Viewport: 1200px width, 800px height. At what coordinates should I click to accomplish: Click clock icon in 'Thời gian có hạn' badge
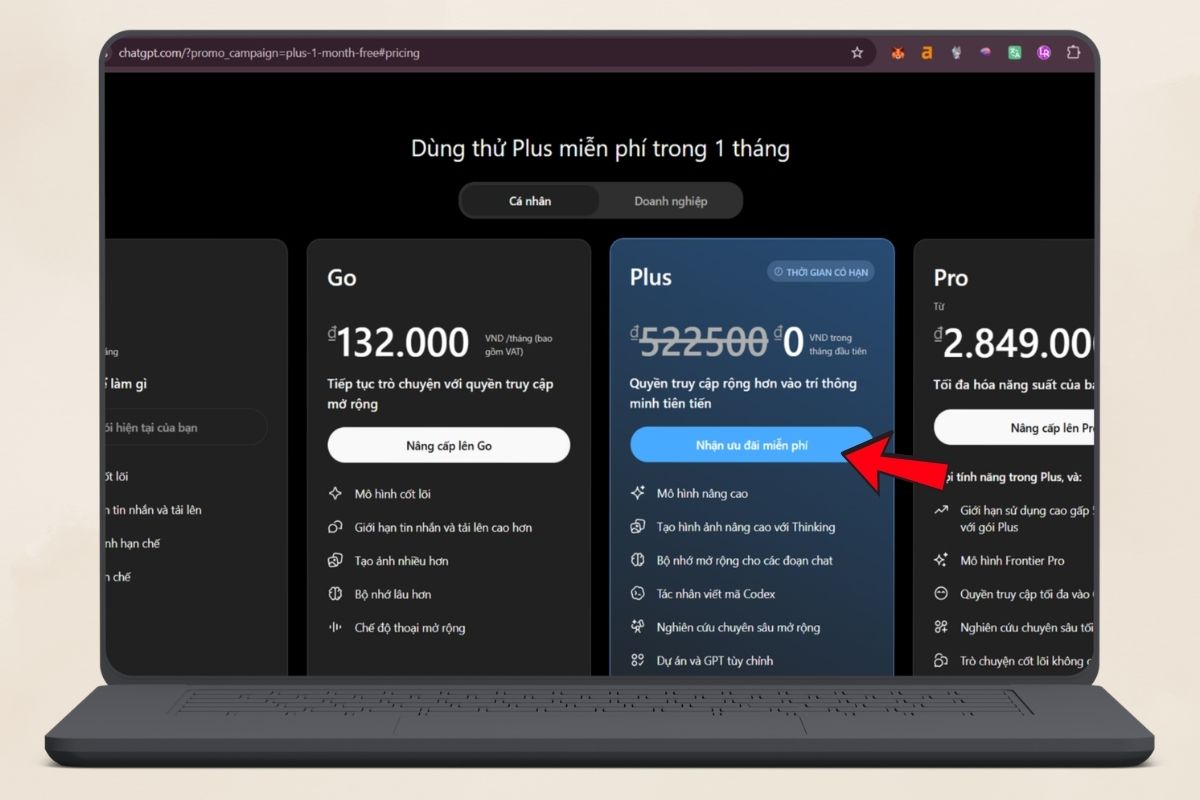779,272
